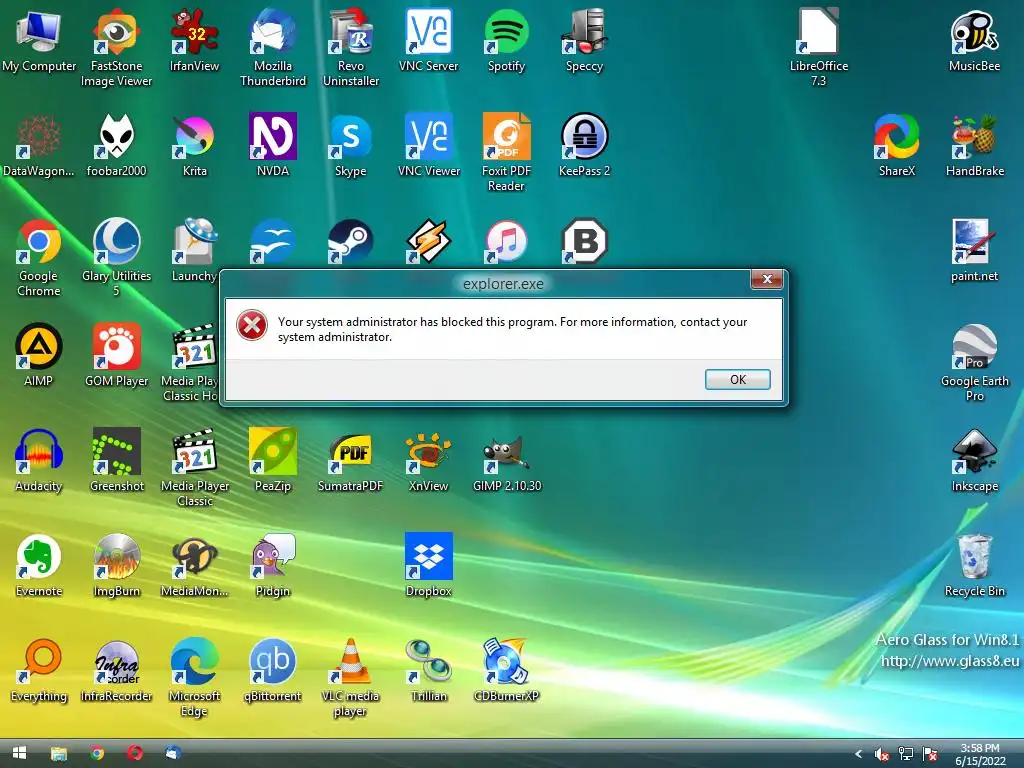Select the KeePass 2 shortcut
This screenshot has width=1024, height=768.
point(584,146)
